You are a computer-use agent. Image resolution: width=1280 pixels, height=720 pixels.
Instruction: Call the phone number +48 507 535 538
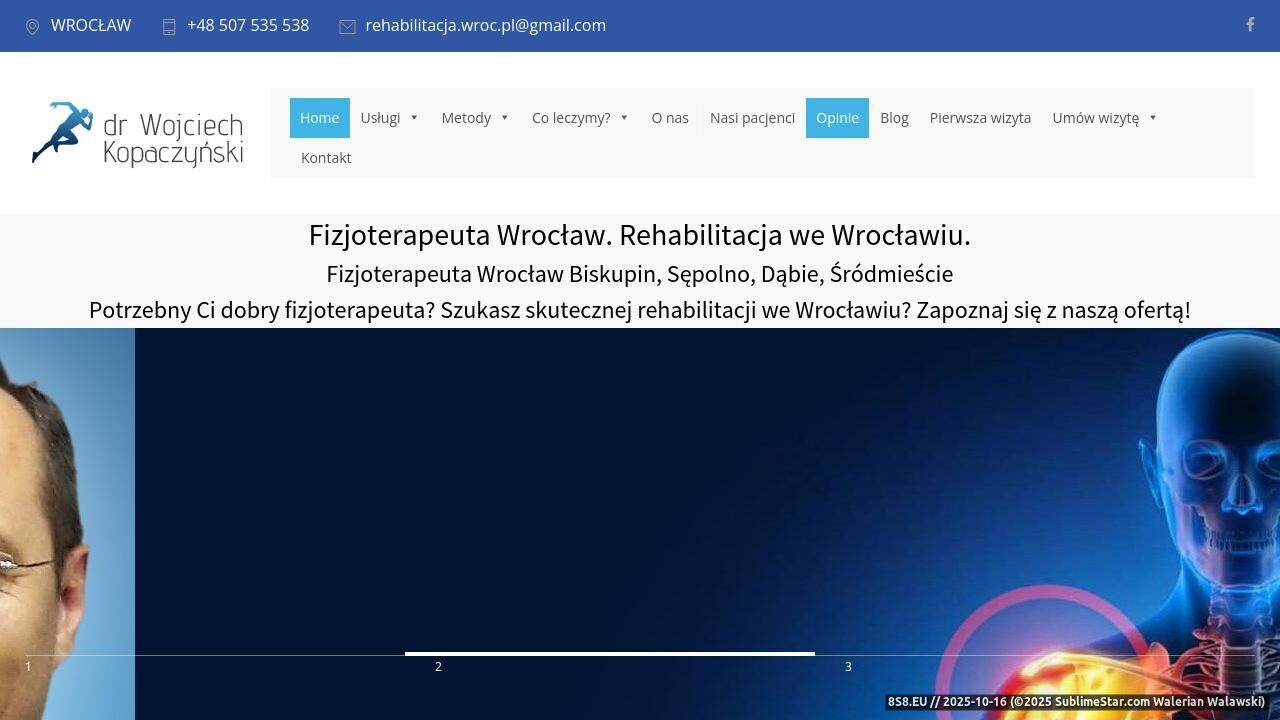pyautogui.click(x=248, y=26)
